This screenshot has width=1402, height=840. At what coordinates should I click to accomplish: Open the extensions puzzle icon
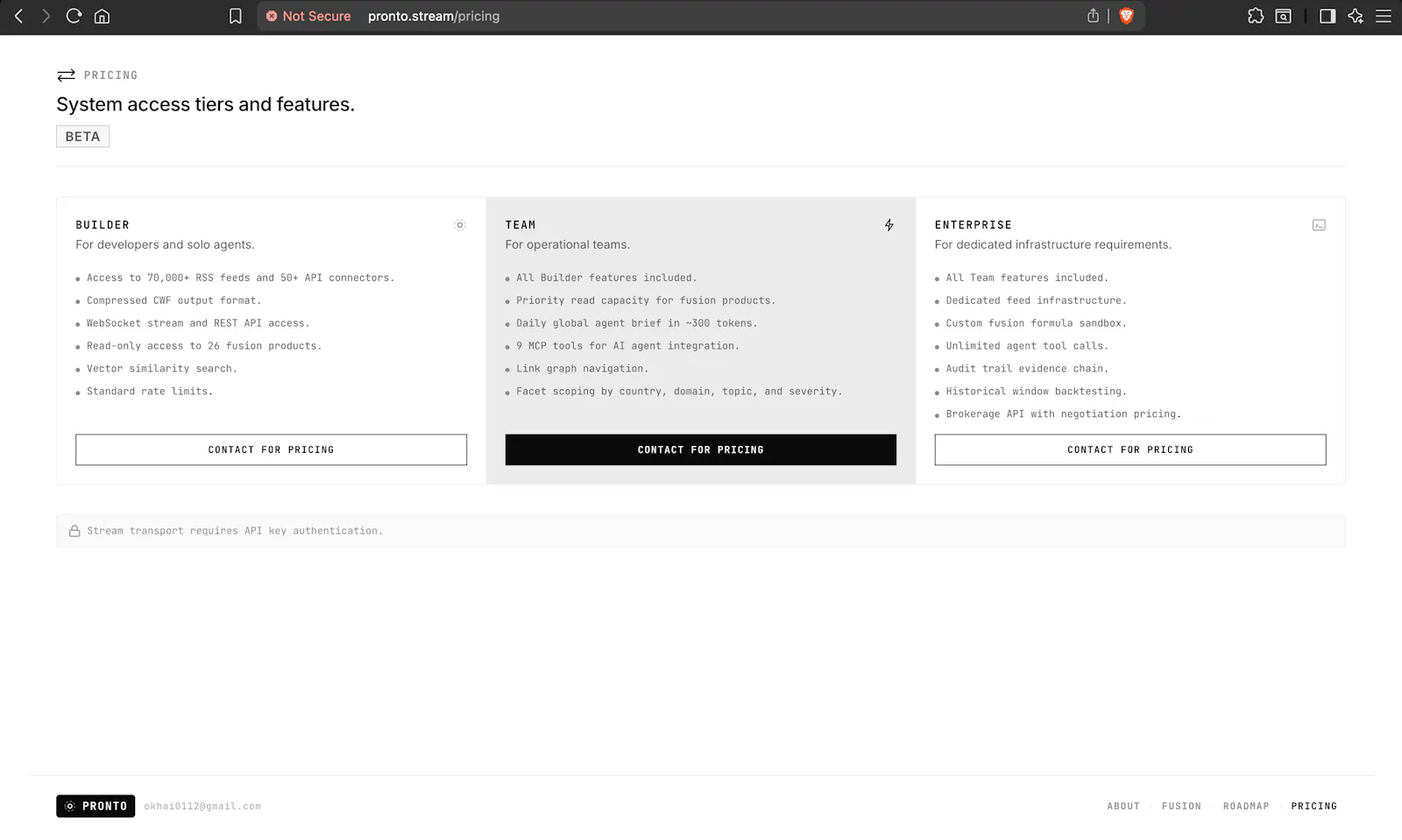coord(1256,16)
